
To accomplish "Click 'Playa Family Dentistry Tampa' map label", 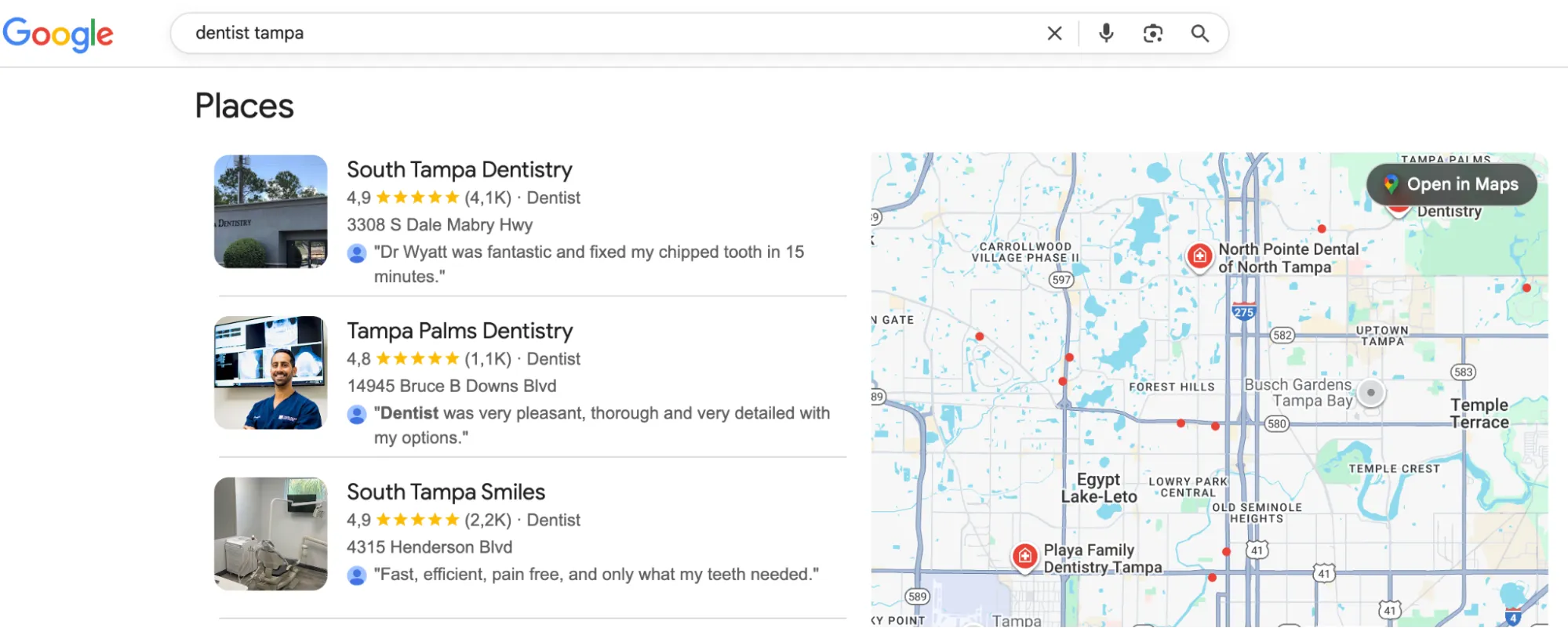I will click(x=1102, y=558).
